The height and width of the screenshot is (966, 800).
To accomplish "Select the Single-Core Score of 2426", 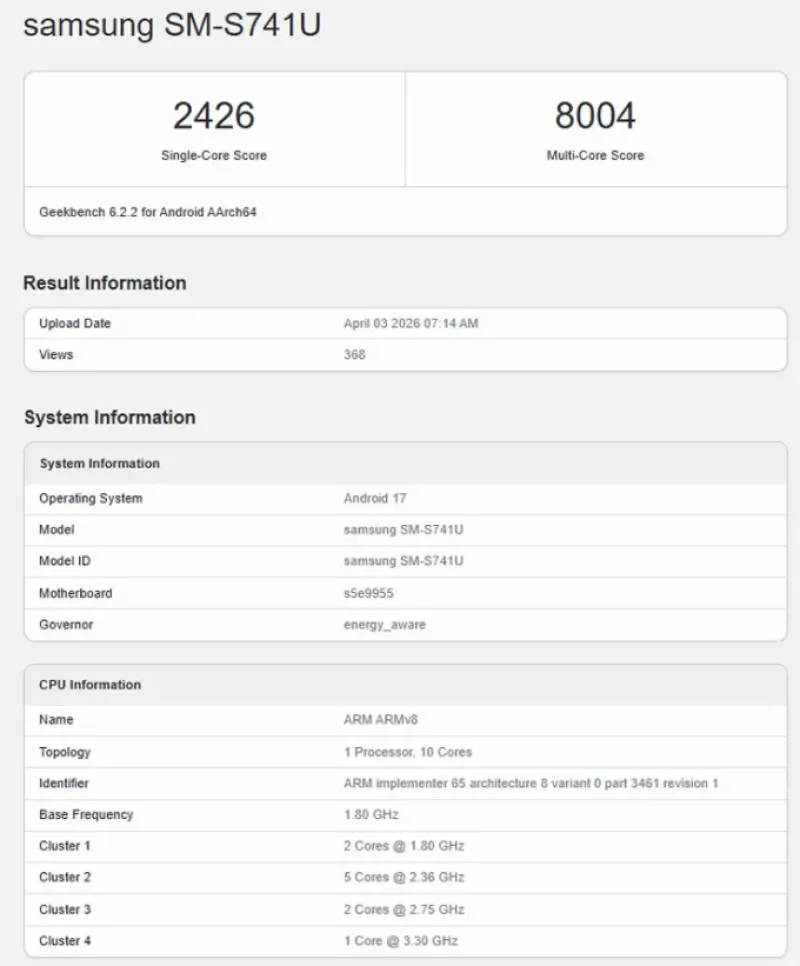I will 214,115.
